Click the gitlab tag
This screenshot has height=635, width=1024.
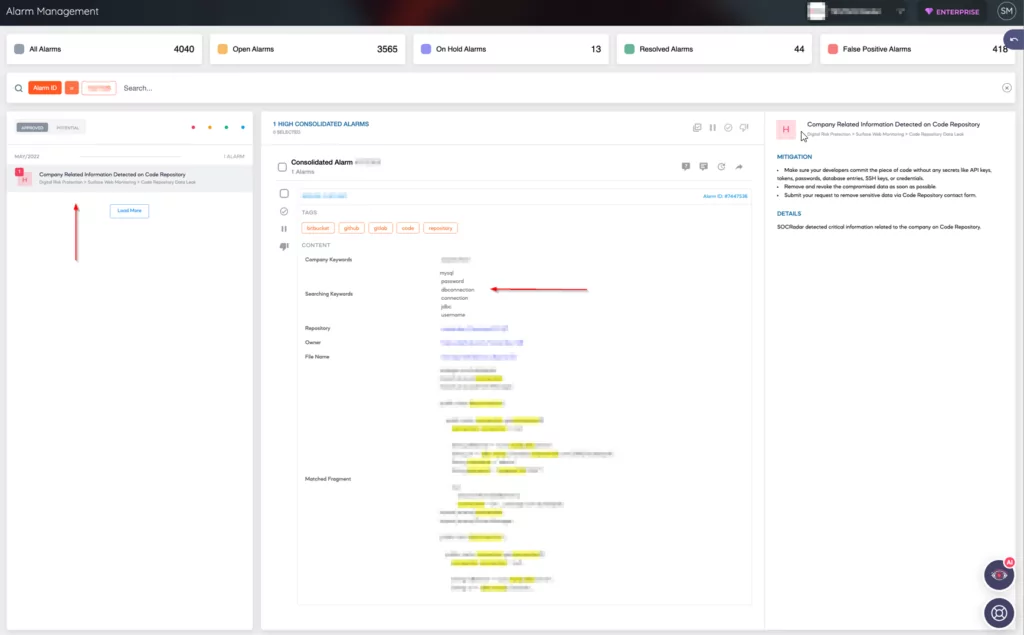click(381, 228)
